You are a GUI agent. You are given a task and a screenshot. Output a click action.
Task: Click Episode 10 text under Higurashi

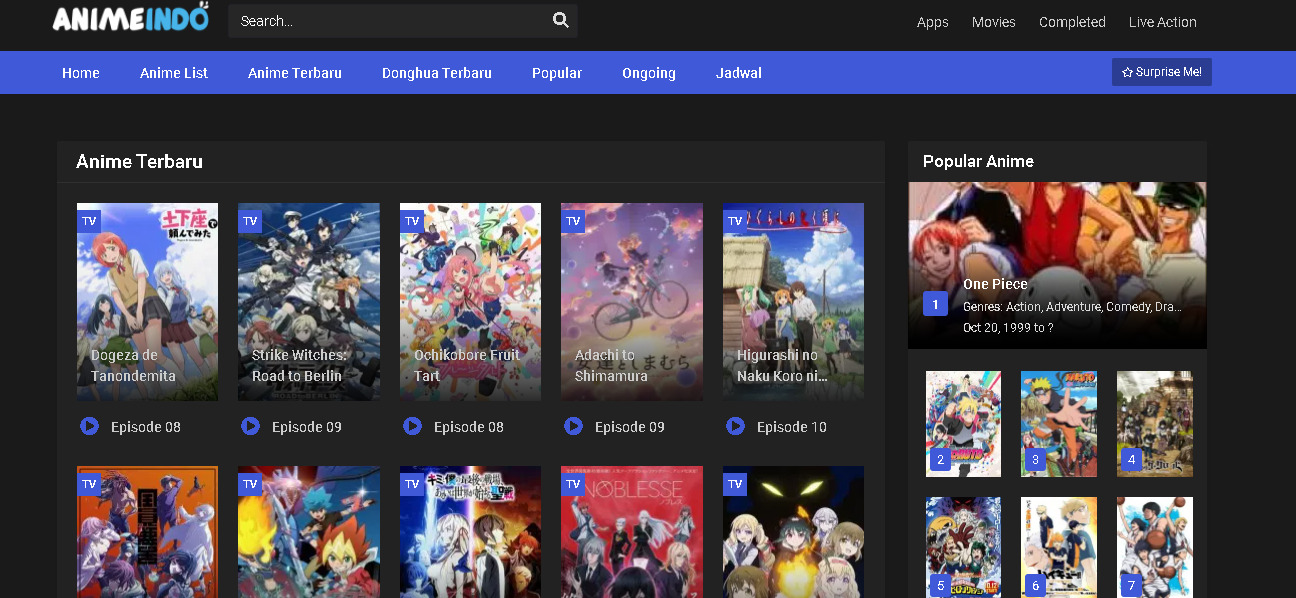[792, 427]
